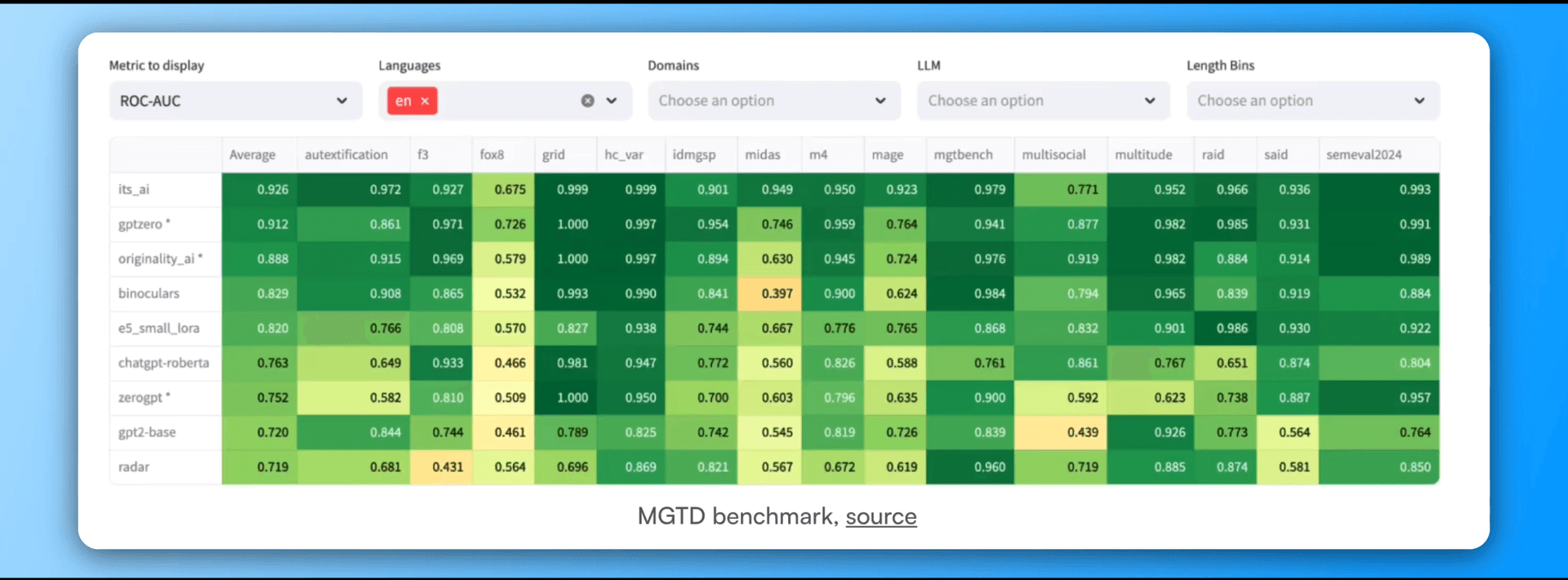Click the f3 column header

click(440, 154)
